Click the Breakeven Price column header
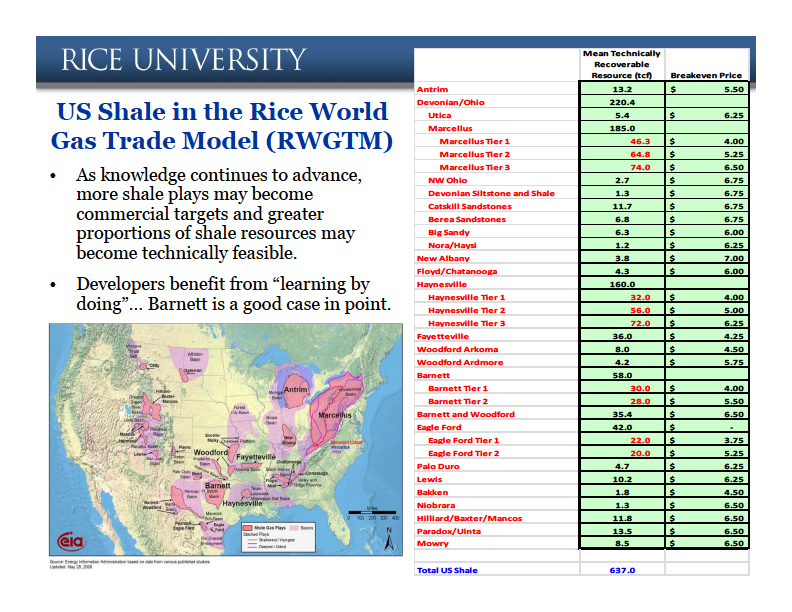The image size is (792, 612). pyautogui.click(x=706, y=75)
